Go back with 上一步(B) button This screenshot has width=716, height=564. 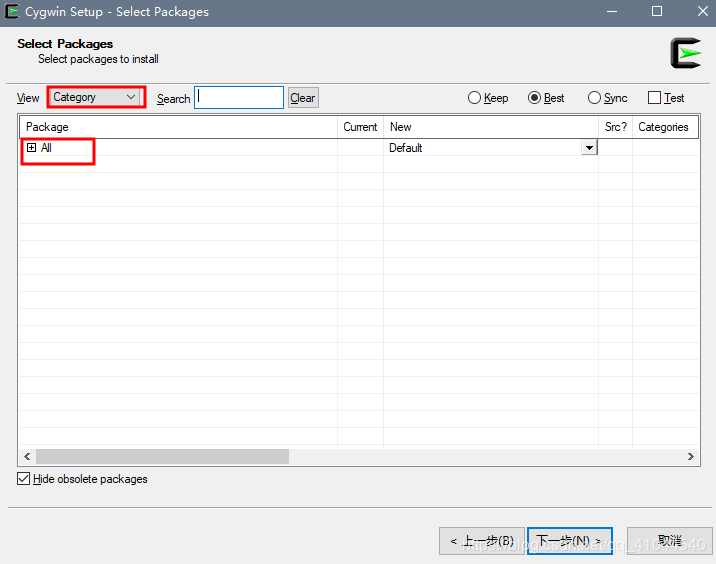482,541
